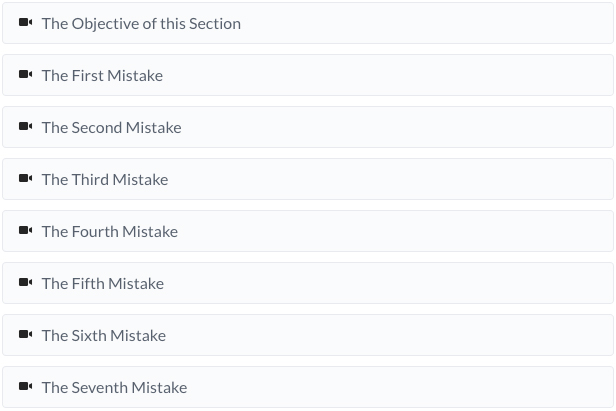Open The First Mistake lesson title

pos(103,75)
